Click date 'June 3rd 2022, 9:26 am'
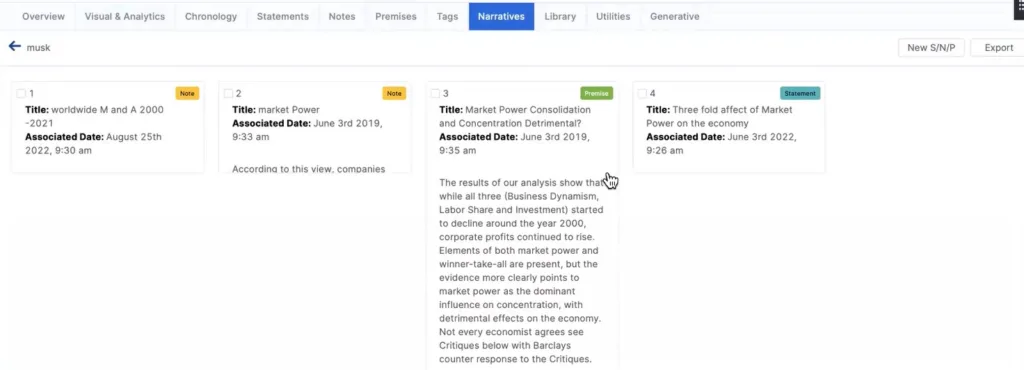 pyautogui.click(x=722, y=144)
